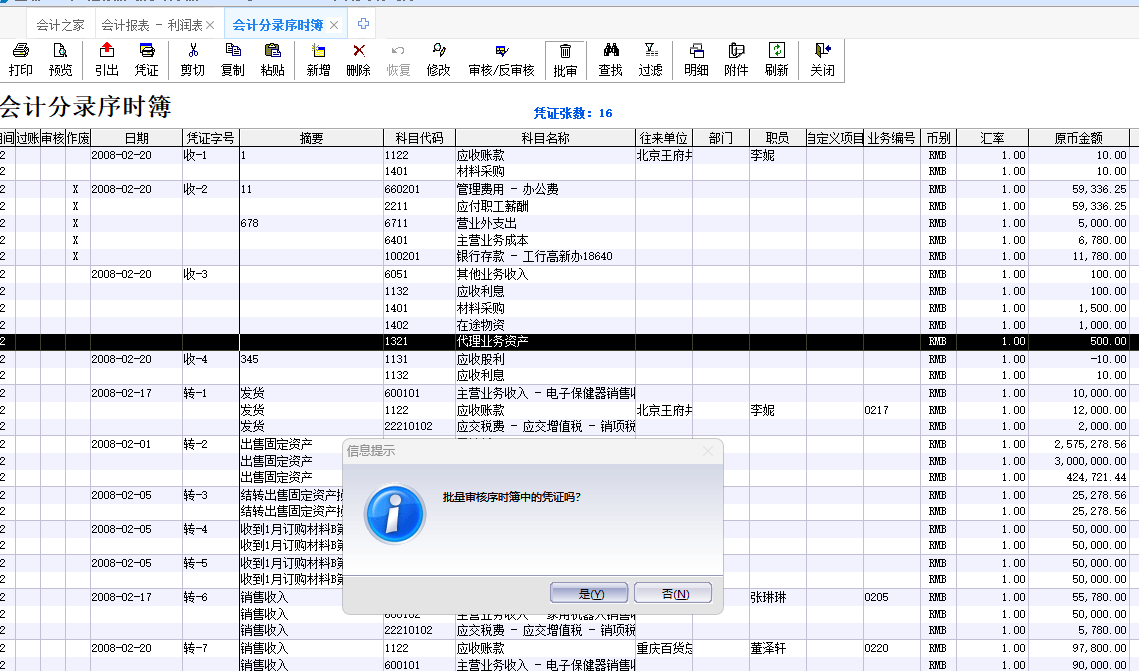
Task: Switch to the 会计之家 tab
Action: point(60,24)
